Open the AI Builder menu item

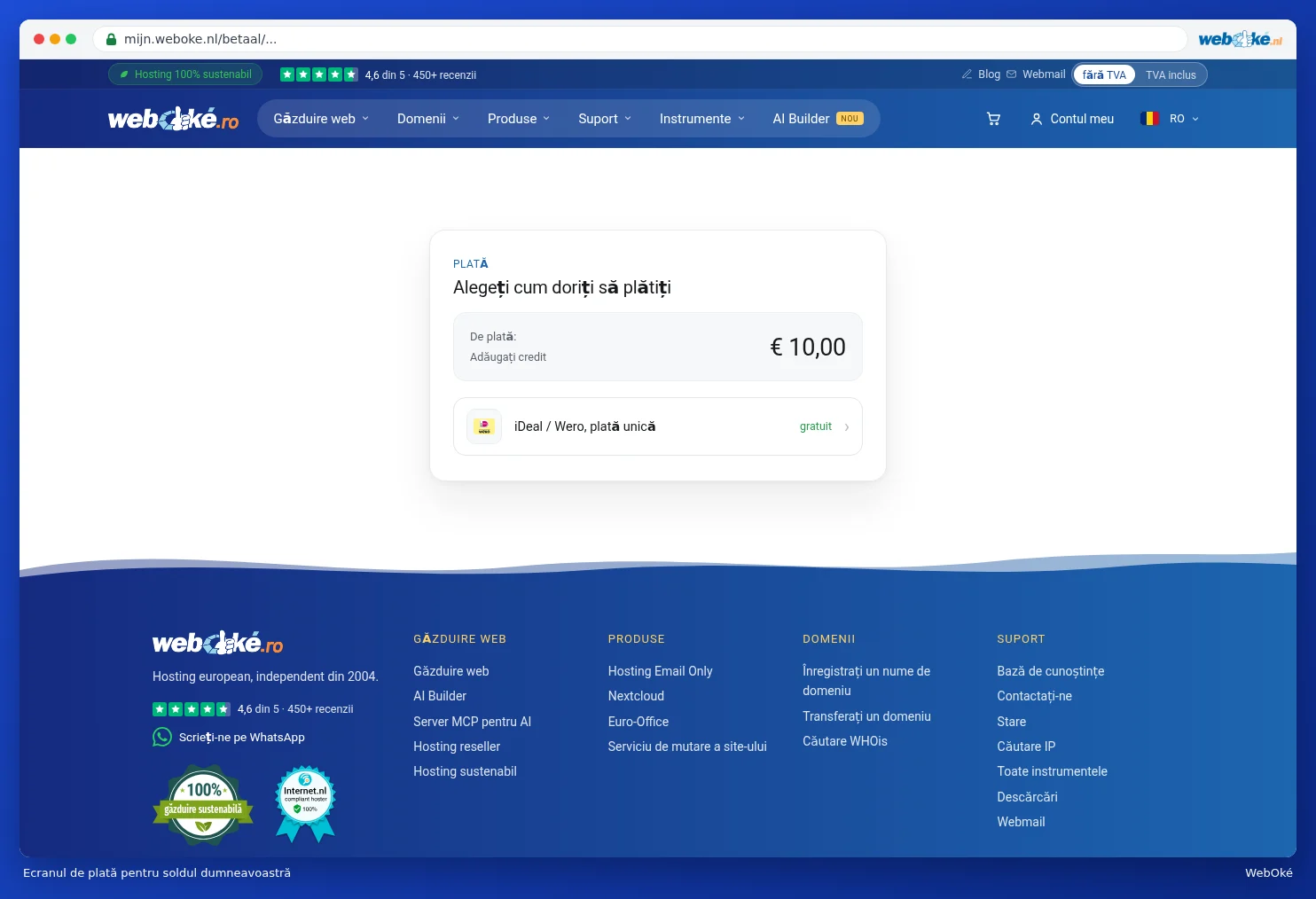pyautogui.click(x=818, y=119)
